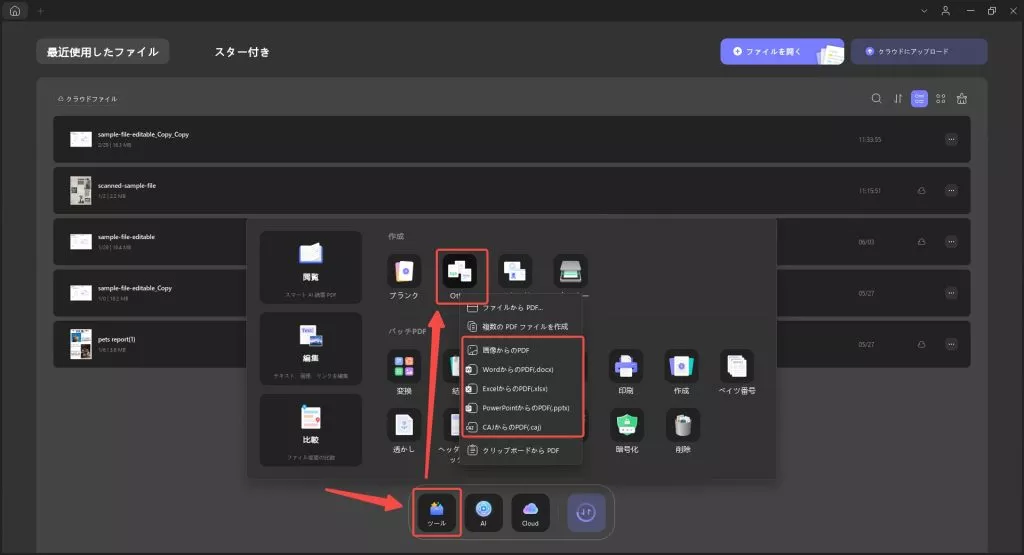Choose ファイルから PDF... menu item
Viewport: 1024px width, 555px height.
pyautogui.click(x=521, y=308)
